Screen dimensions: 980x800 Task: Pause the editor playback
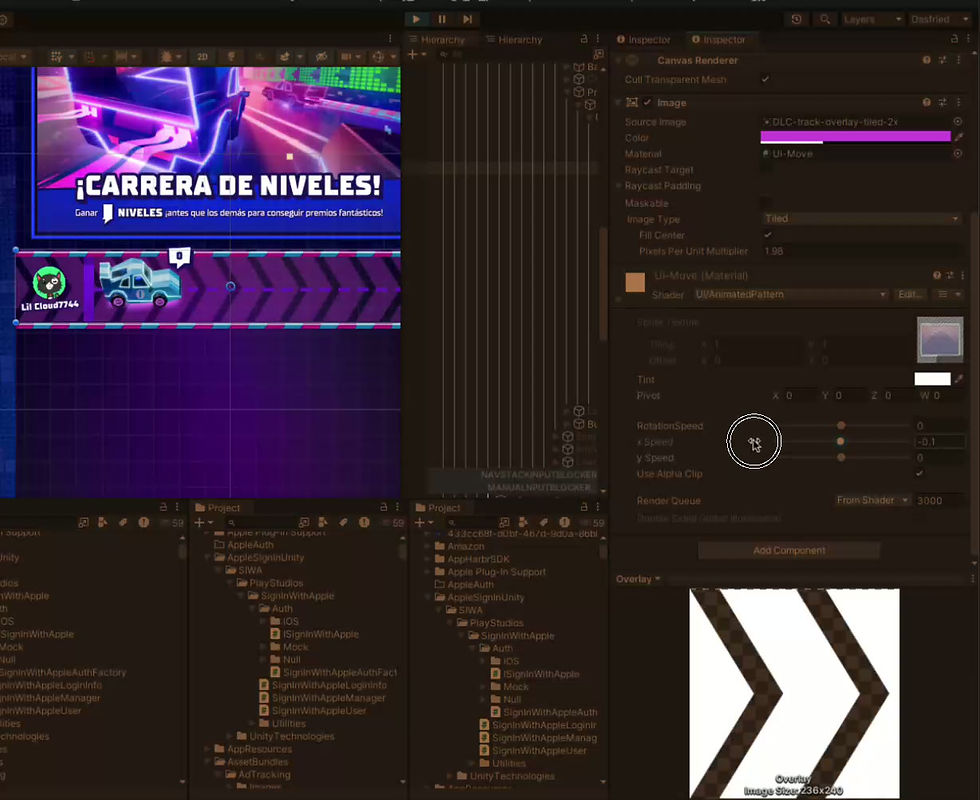click(442, 19)
